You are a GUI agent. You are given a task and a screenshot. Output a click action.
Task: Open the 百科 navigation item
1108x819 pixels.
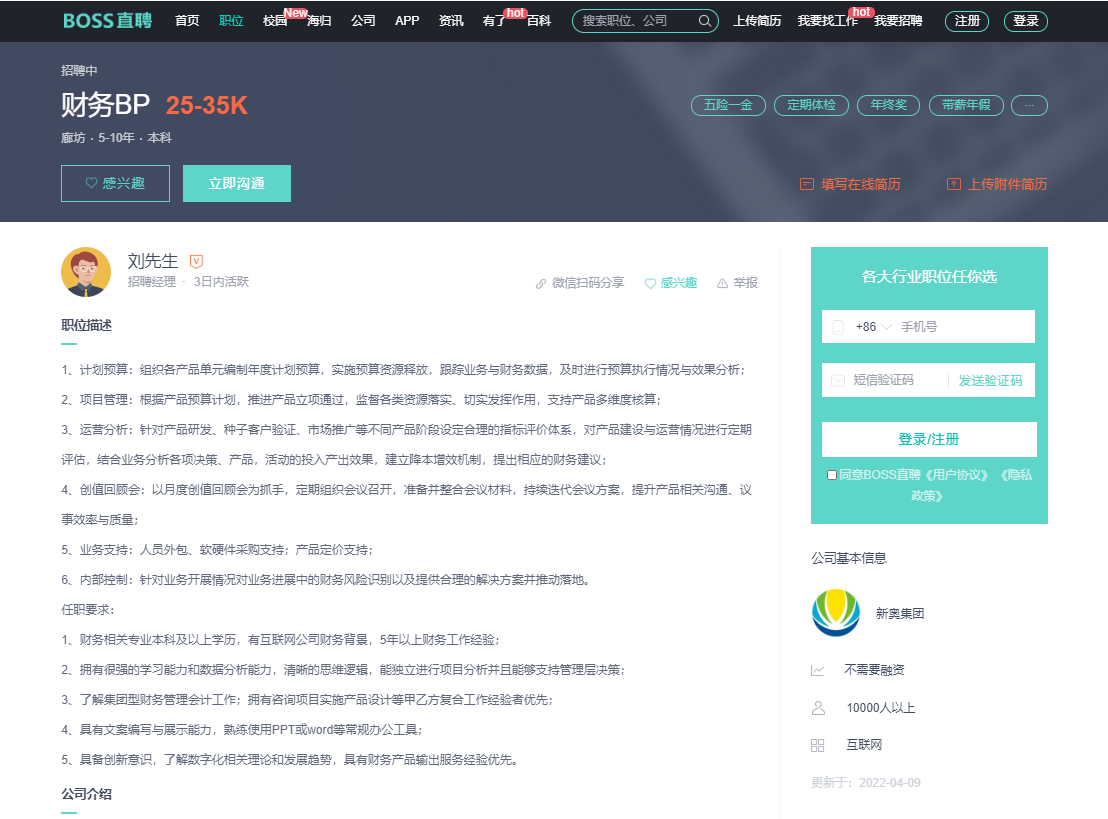(x=539, y=21)
